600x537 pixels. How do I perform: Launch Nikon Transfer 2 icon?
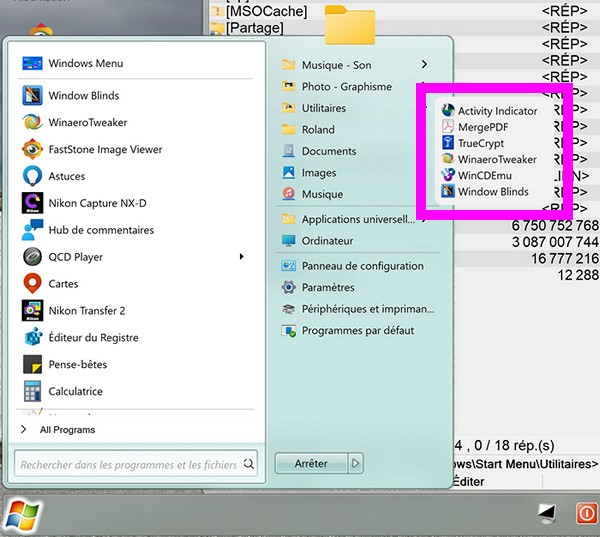pyautogui.click(x=32, y=310)
